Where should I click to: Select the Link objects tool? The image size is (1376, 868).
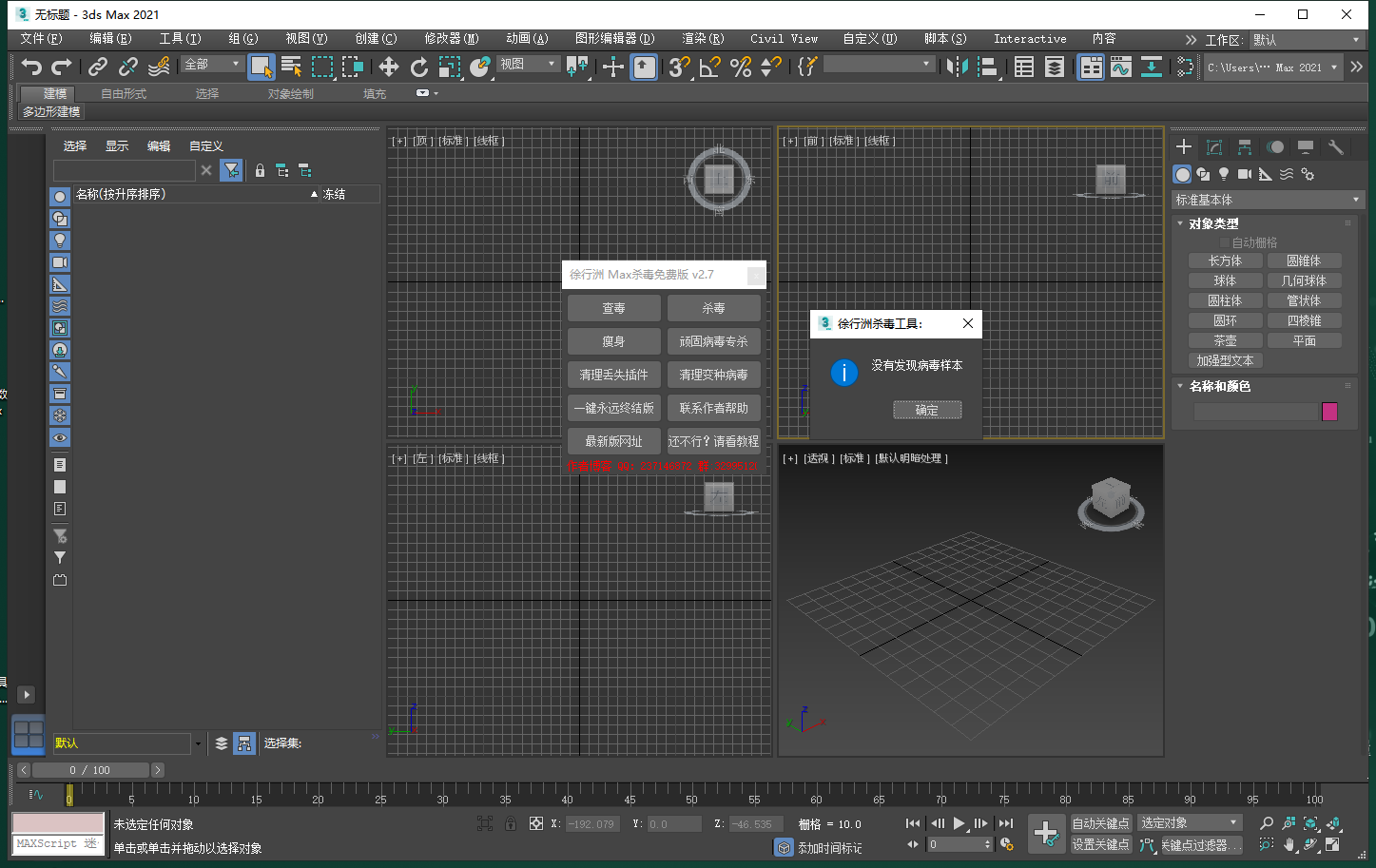(97, 67)
